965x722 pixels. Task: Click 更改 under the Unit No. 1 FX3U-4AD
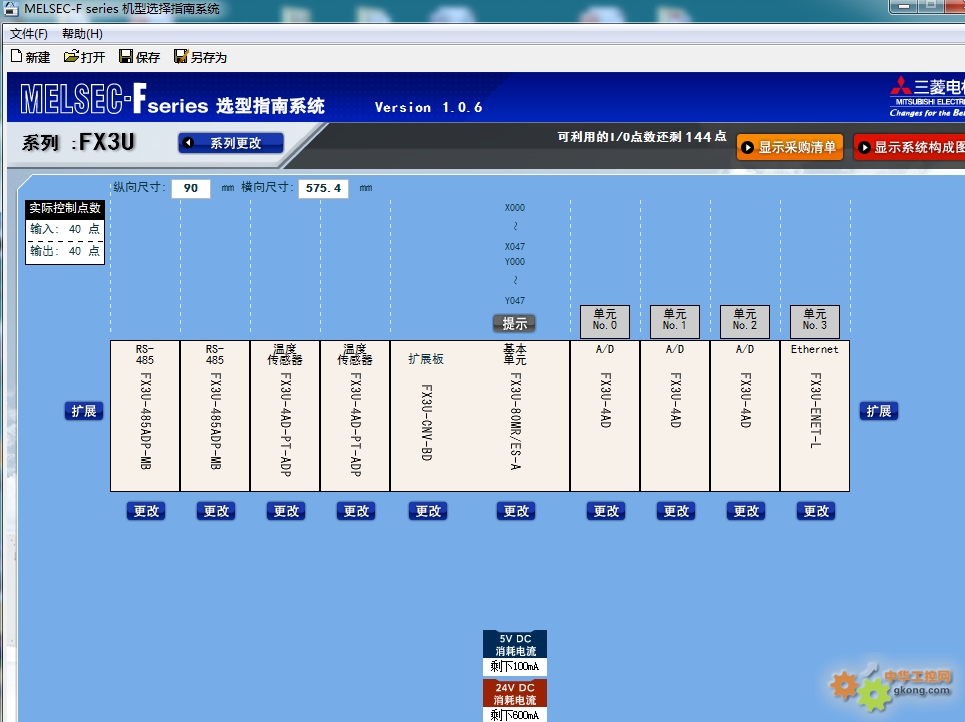pos(676,511)
